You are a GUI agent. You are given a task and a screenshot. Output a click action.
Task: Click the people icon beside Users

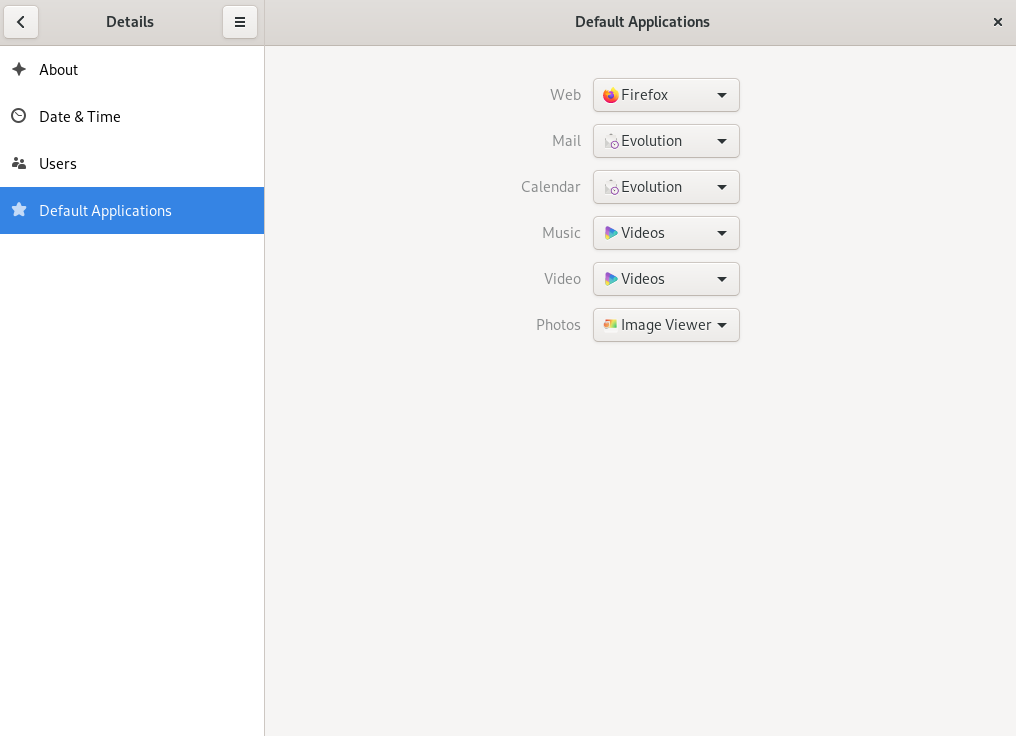[18, 163]
